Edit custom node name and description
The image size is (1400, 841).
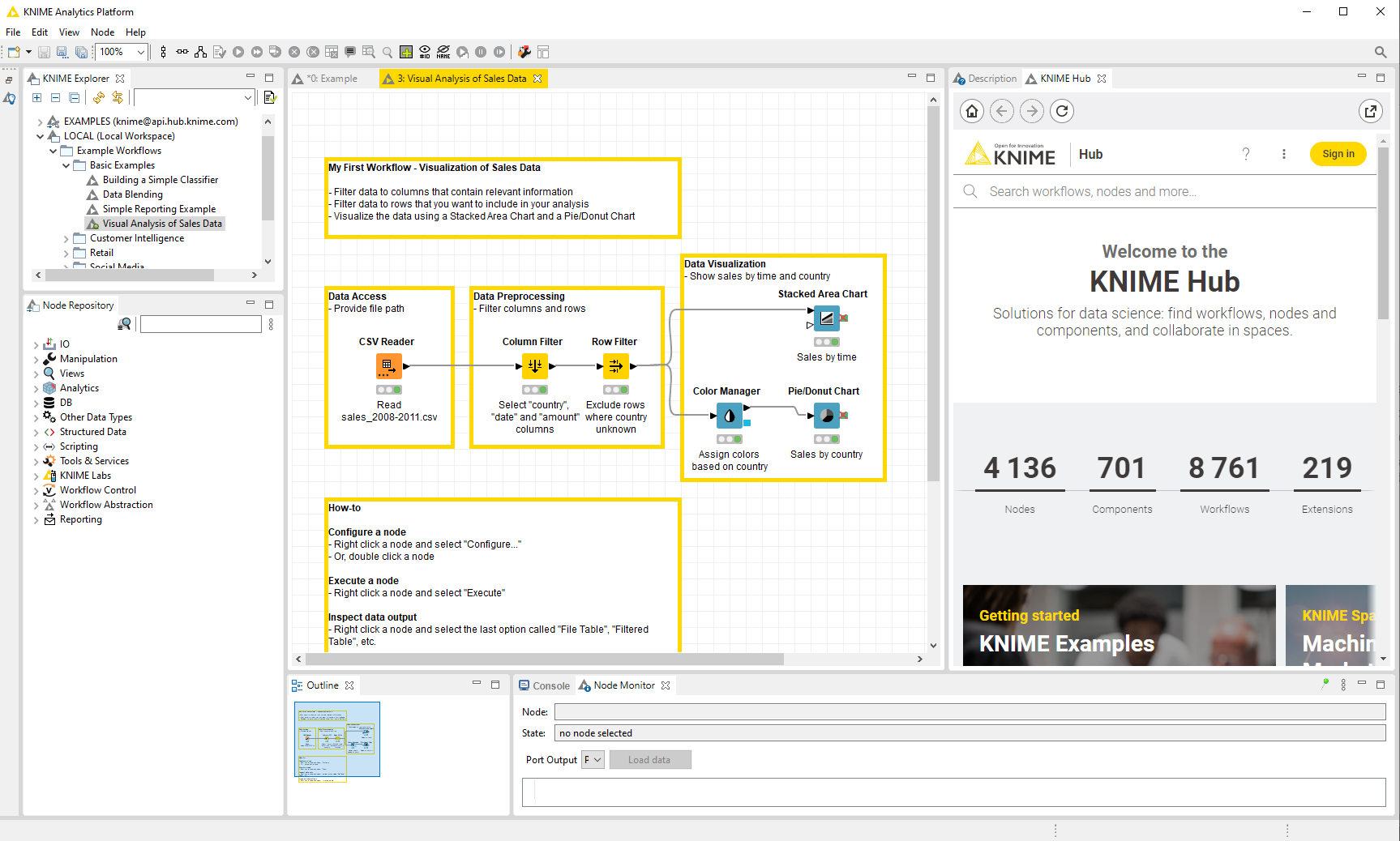point(350,52)
